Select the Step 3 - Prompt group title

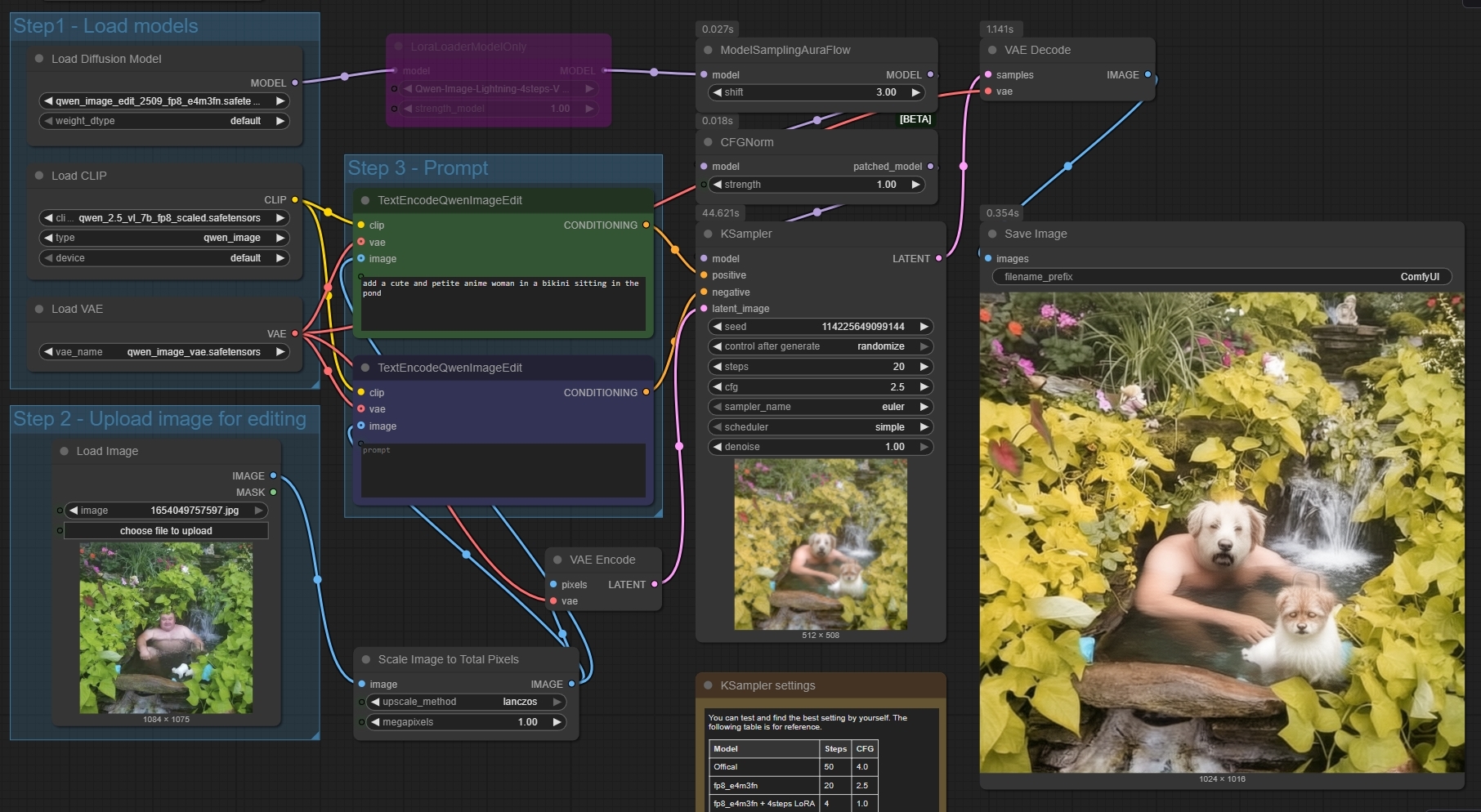click(418, 168)
